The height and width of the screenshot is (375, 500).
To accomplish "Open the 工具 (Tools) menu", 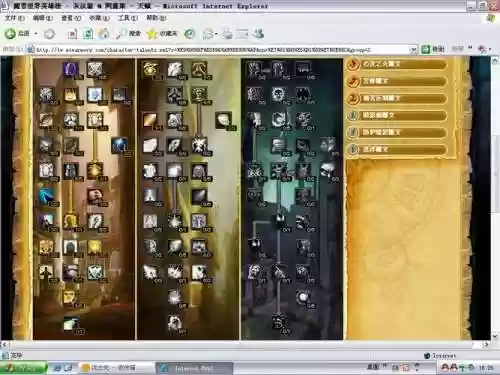I will [x=127, y=18].
